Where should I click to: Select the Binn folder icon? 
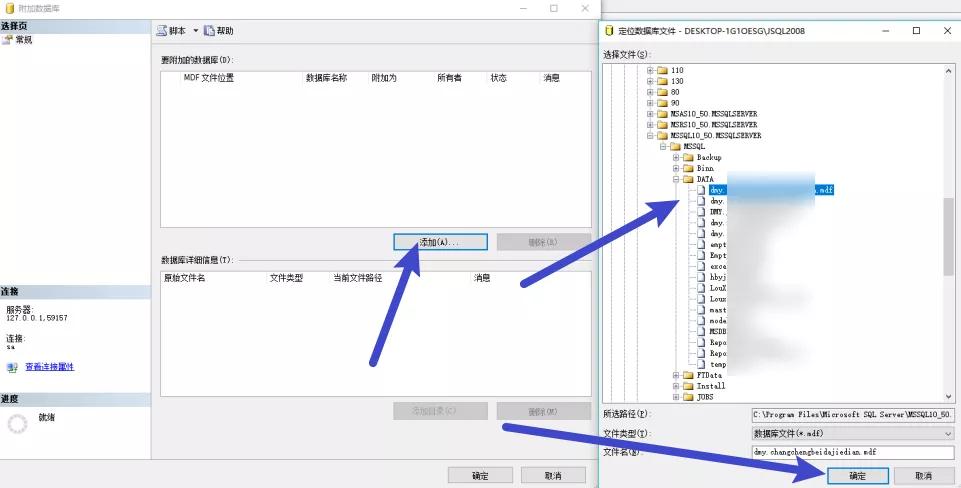point(688,168)
